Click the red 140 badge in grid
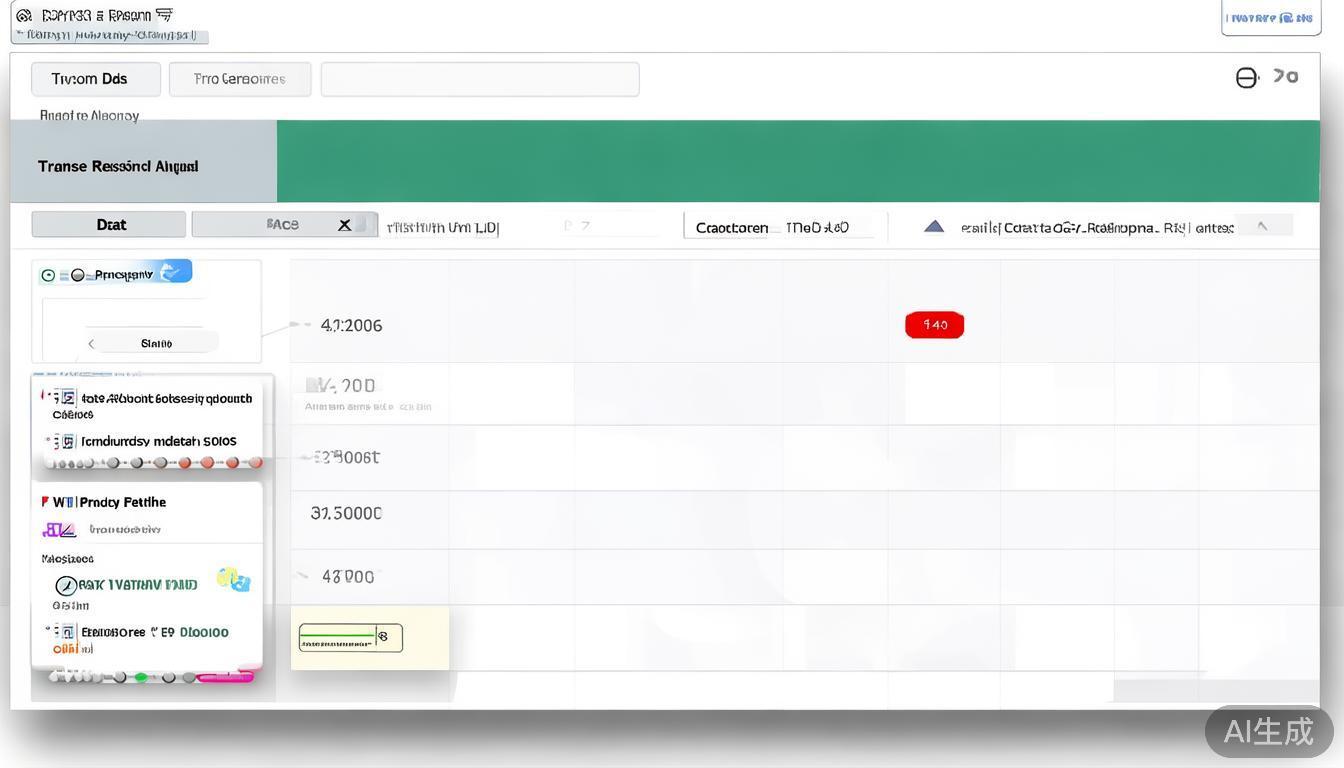 (x=934, y=325)
